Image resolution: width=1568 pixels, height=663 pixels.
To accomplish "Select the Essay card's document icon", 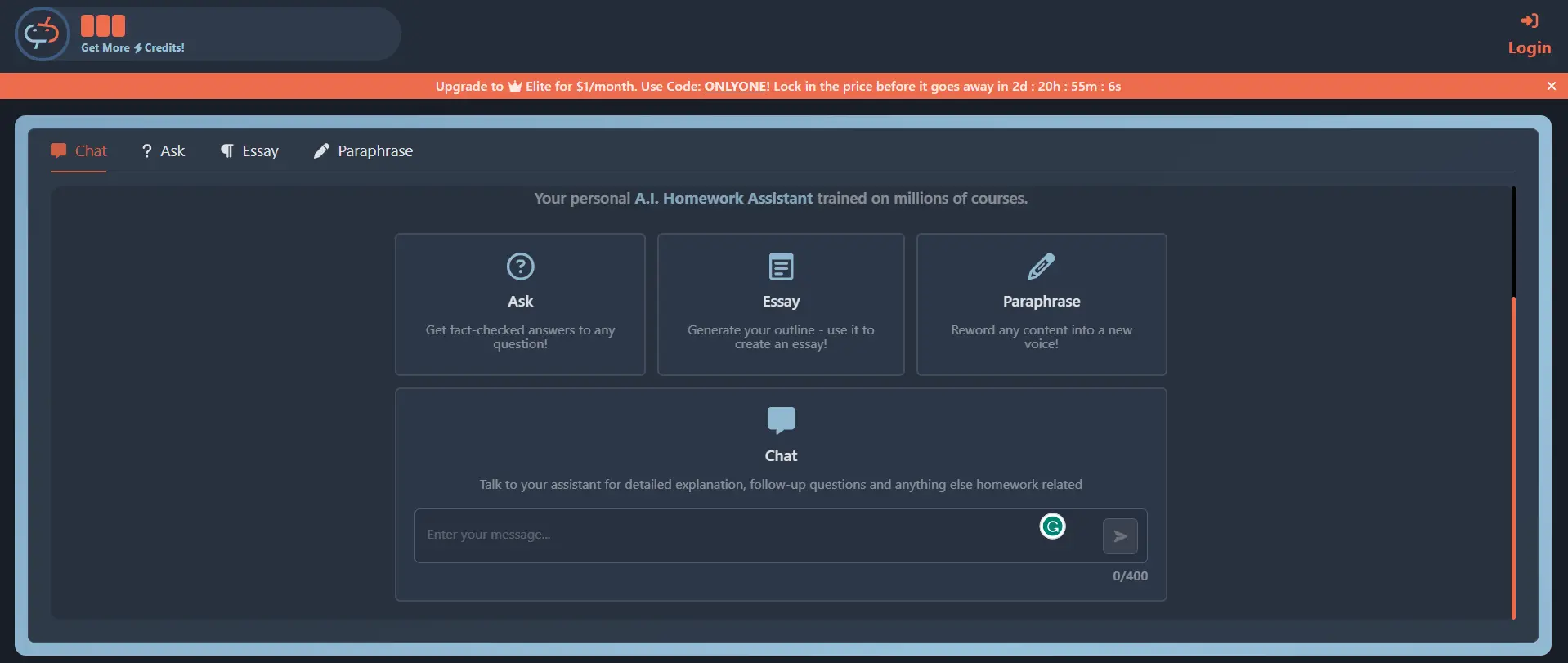I will tap(781, 267).
